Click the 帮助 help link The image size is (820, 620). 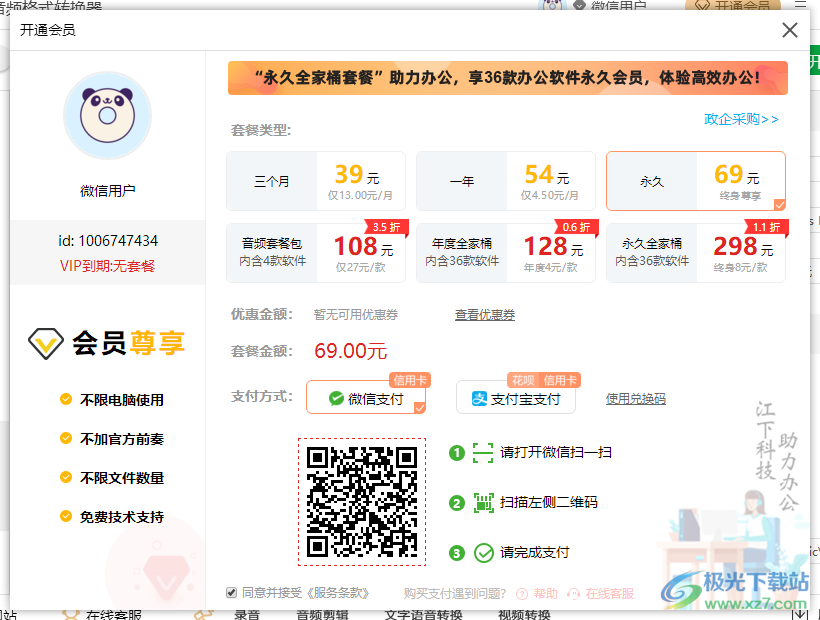coord(545,594)
